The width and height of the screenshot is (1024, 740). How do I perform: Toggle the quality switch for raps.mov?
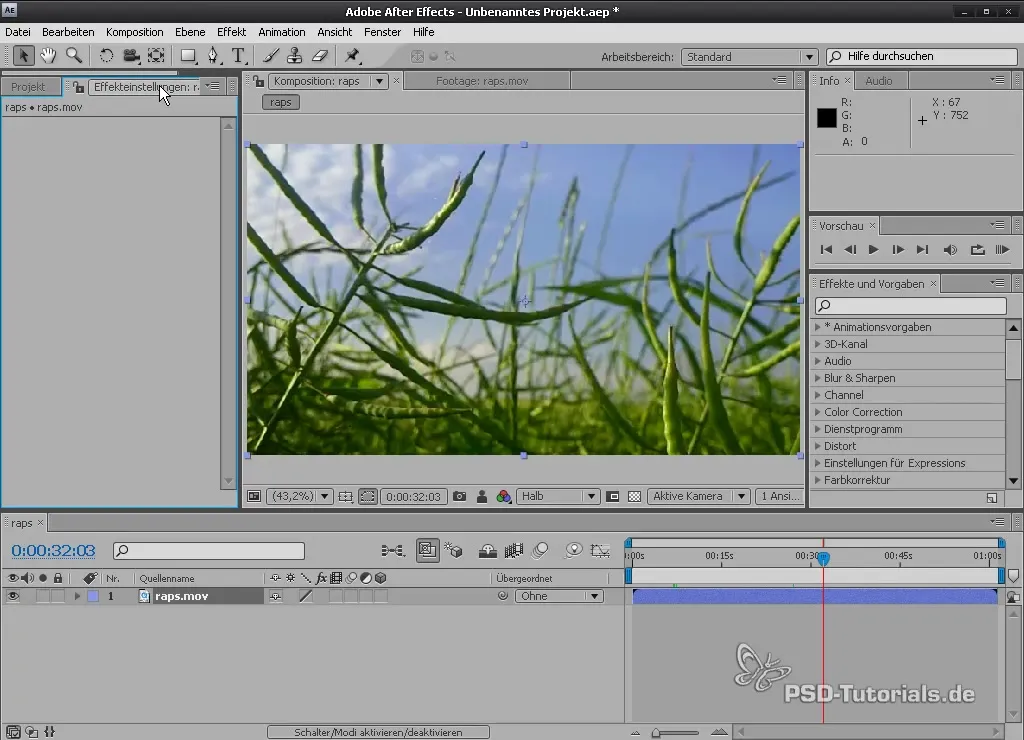click(x=306, y=596)
